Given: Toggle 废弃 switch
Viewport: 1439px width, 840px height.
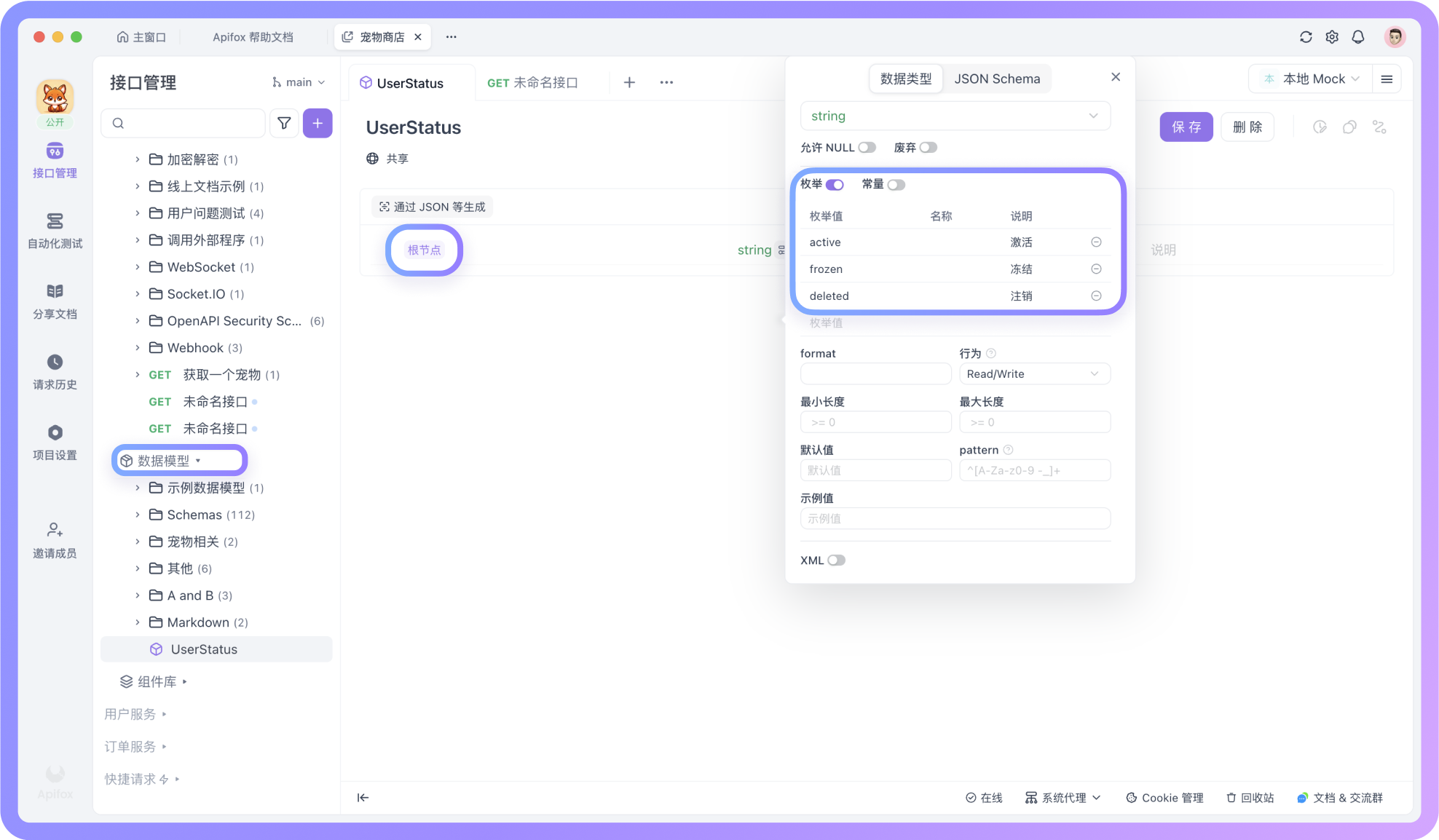Looking at the screenshot, I should (x=928, y=148).
